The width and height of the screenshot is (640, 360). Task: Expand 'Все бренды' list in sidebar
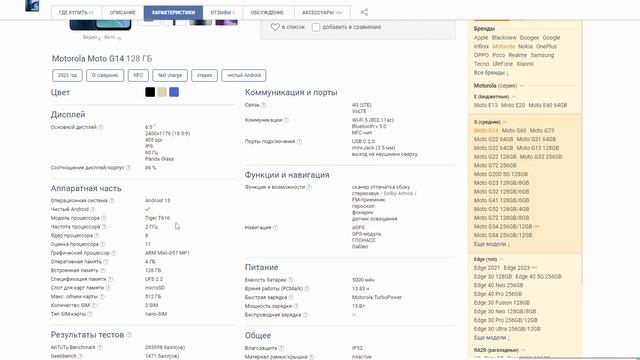click(x=491, y=73)
